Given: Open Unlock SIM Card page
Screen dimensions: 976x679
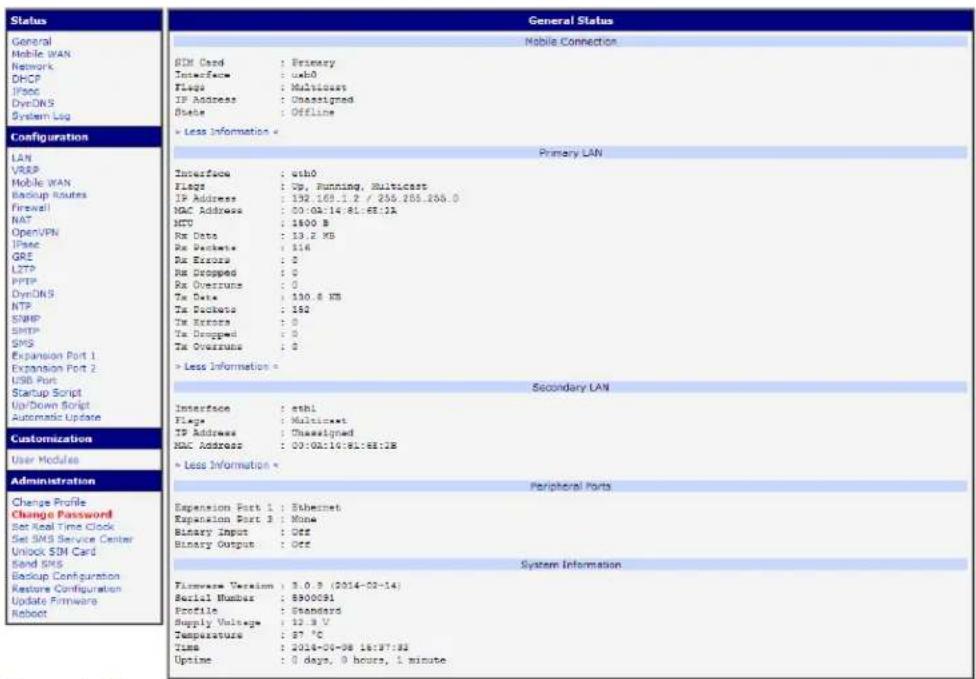Looking at the screenshot, I should (x=54, y=552).
